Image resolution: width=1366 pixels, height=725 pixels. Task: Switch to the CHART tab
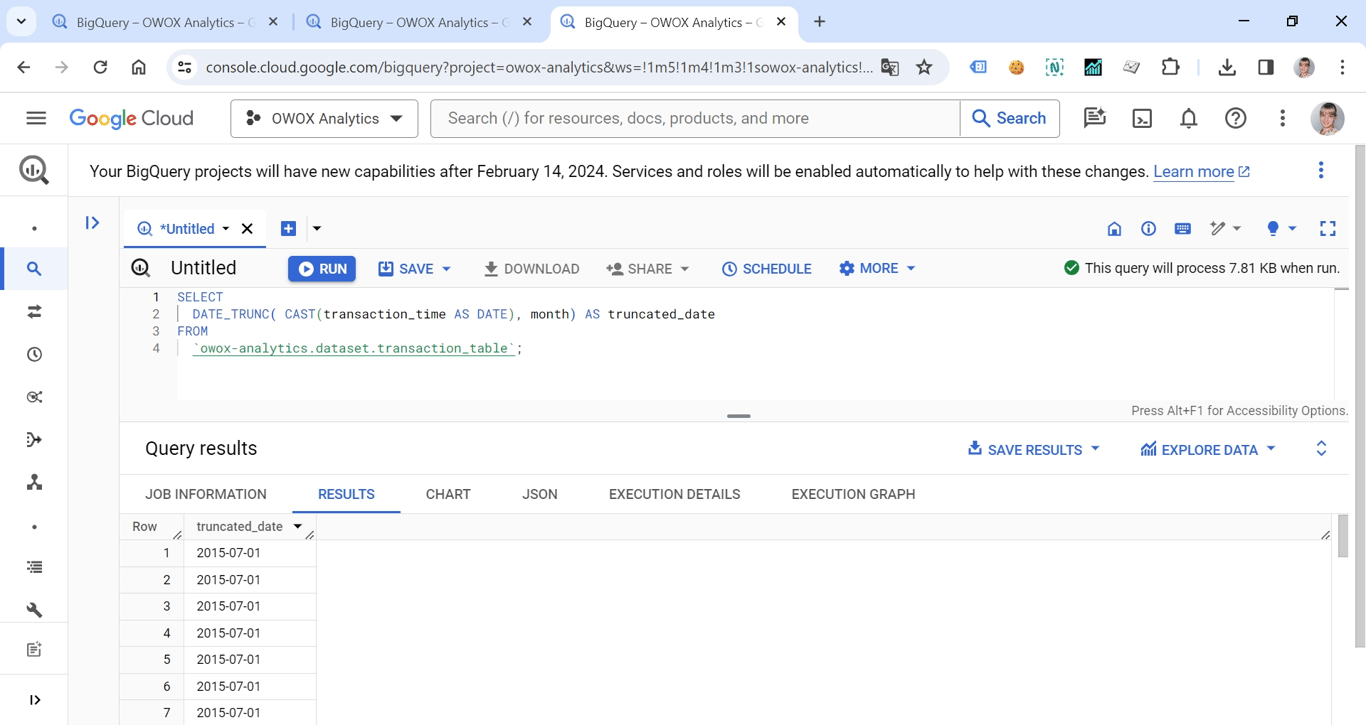pos(448,494)
